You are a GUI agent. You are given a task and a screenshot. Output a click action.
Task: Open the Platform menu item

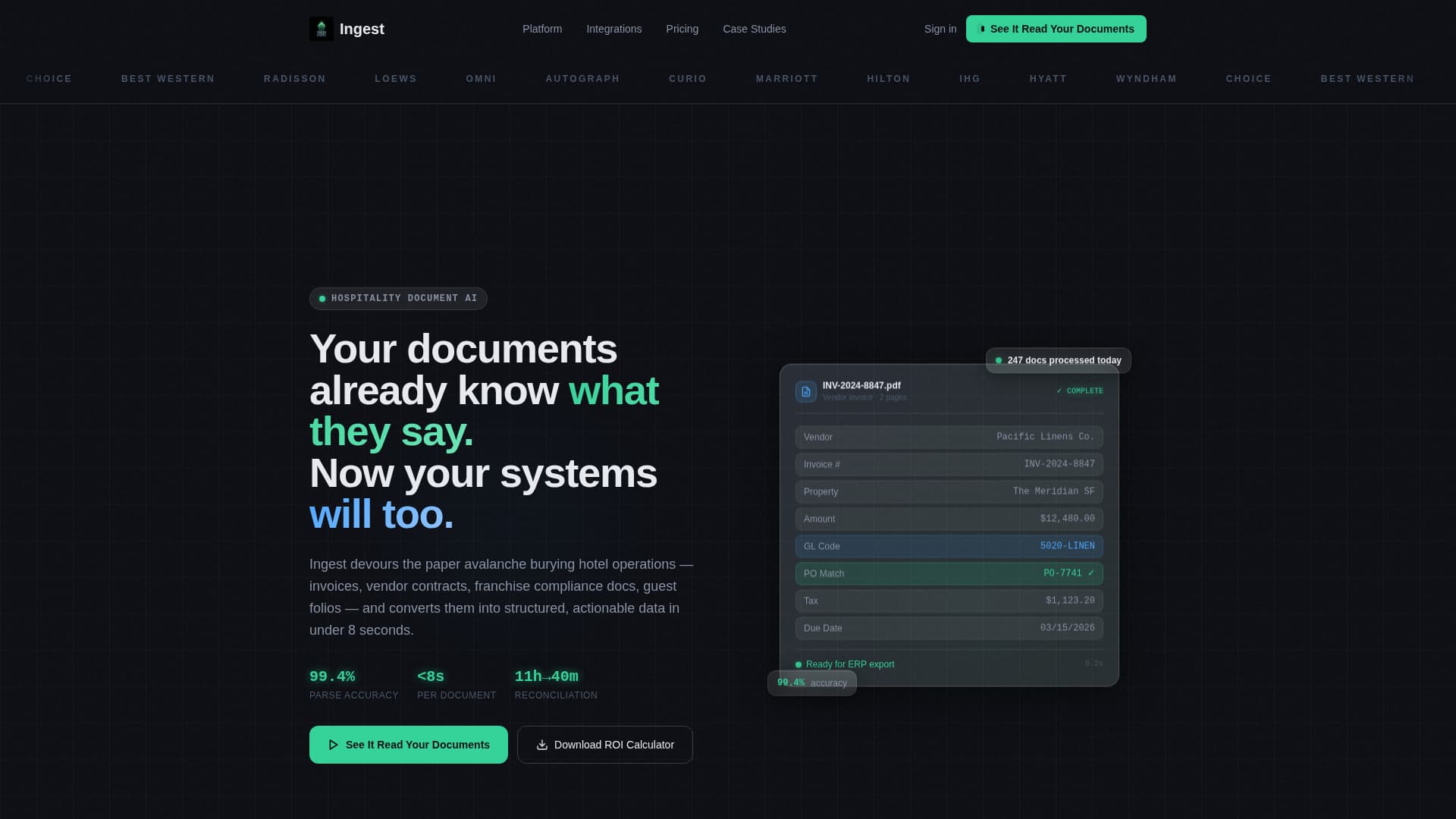541,29
